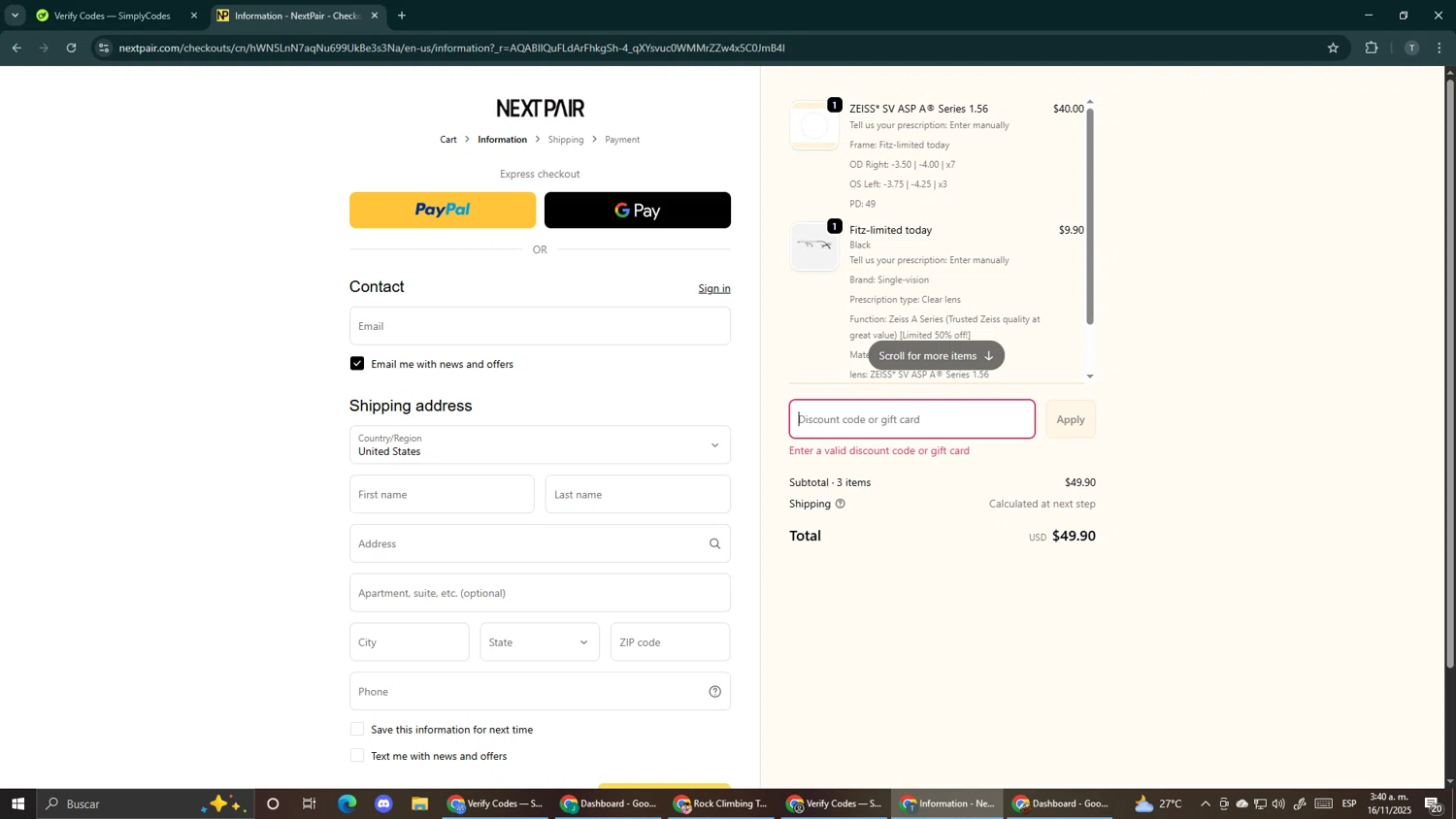Click the ESP language indicator
This screenshot has width=1456, height=819.
(x=1349, y=804)
